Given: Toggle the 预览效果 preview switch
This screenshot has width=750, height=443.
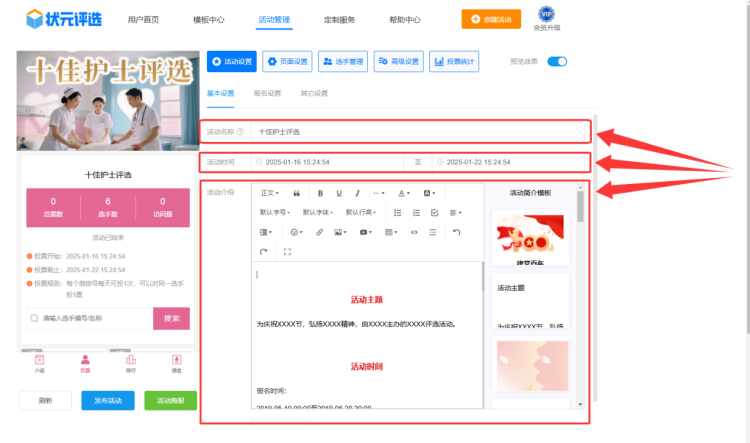Looking at the screenshot, I should (557, 62).
